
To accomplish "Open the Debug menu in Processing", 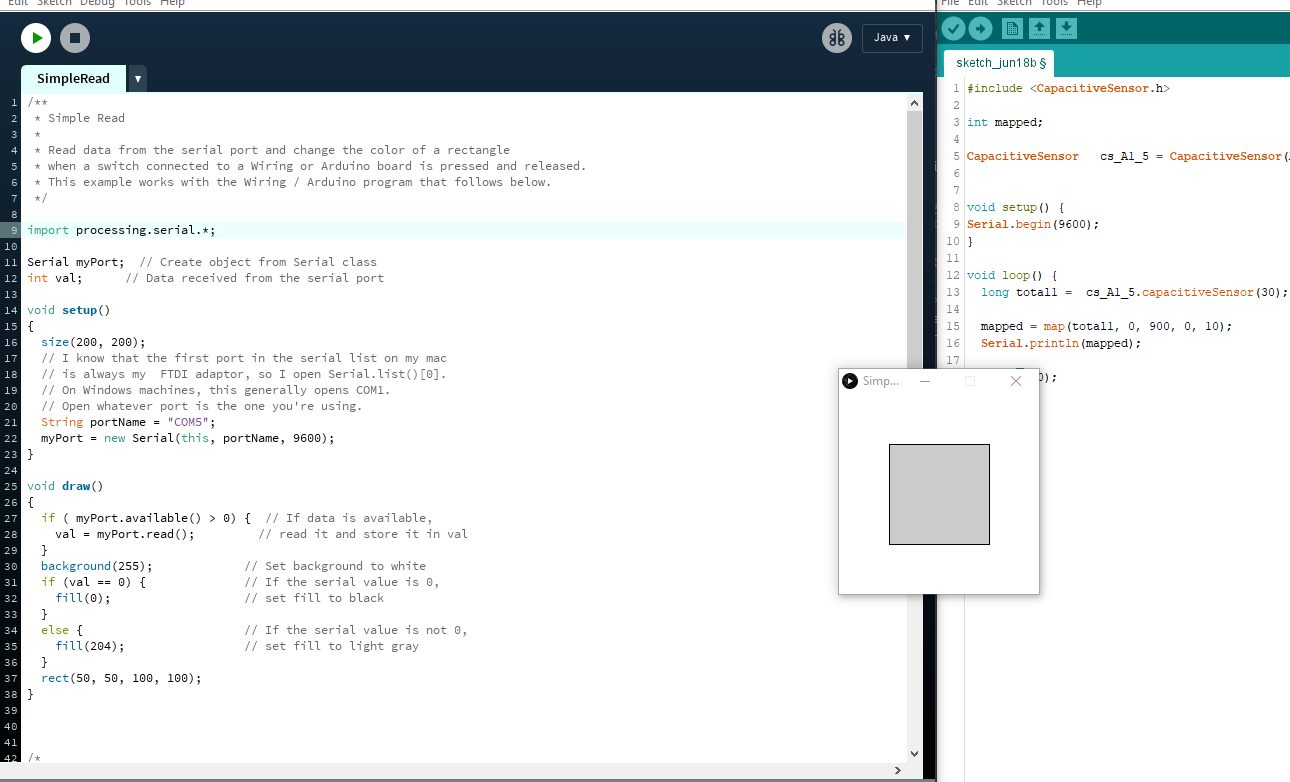I will tap(98, 3).
